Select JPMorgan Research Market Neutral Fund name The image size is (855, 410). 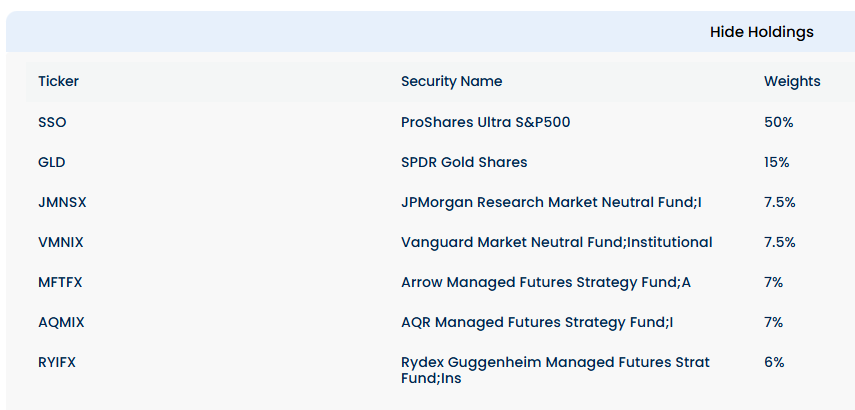pos(551,202)
